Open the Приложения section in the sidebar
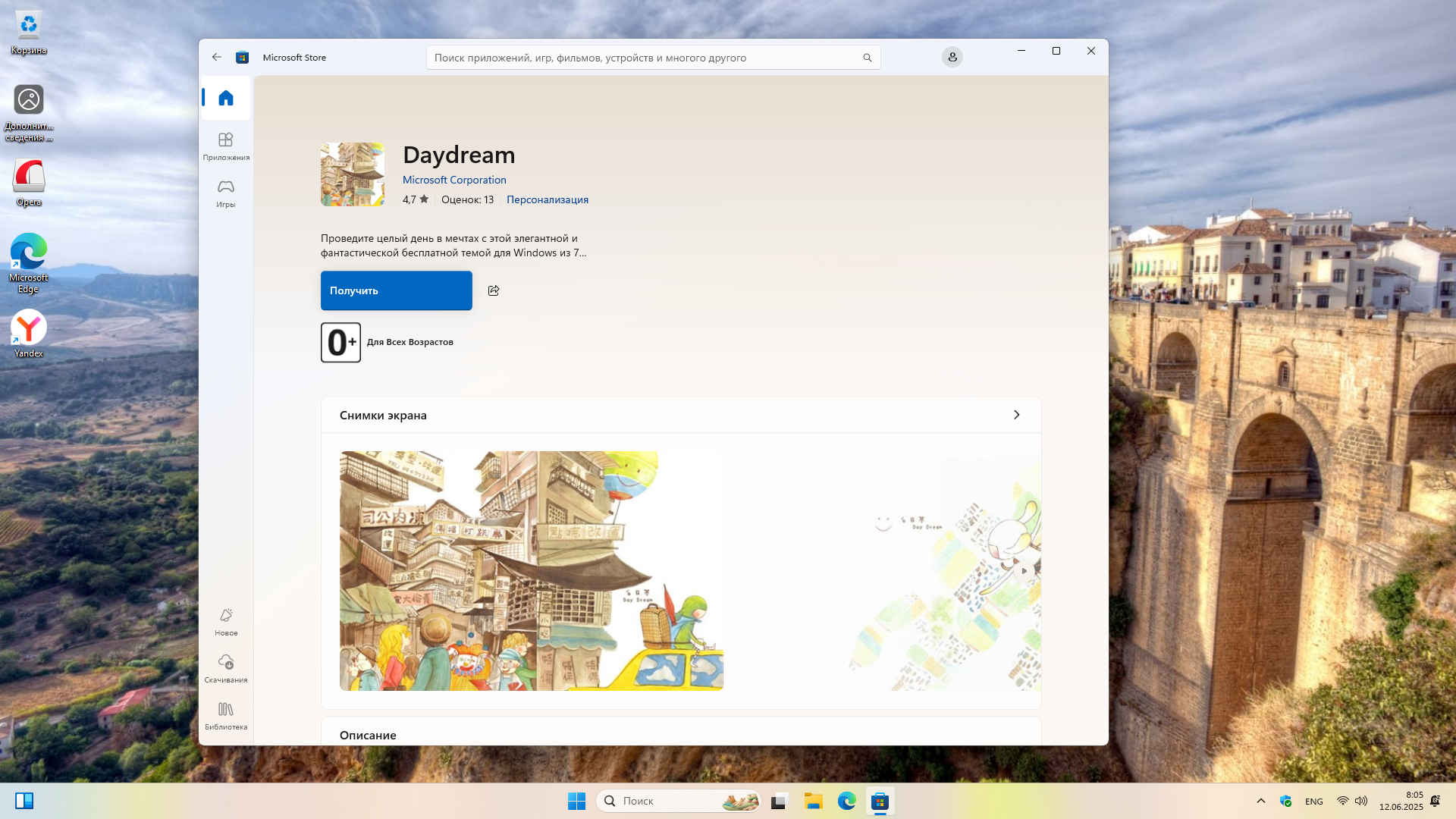 click(x=225, y=146)
